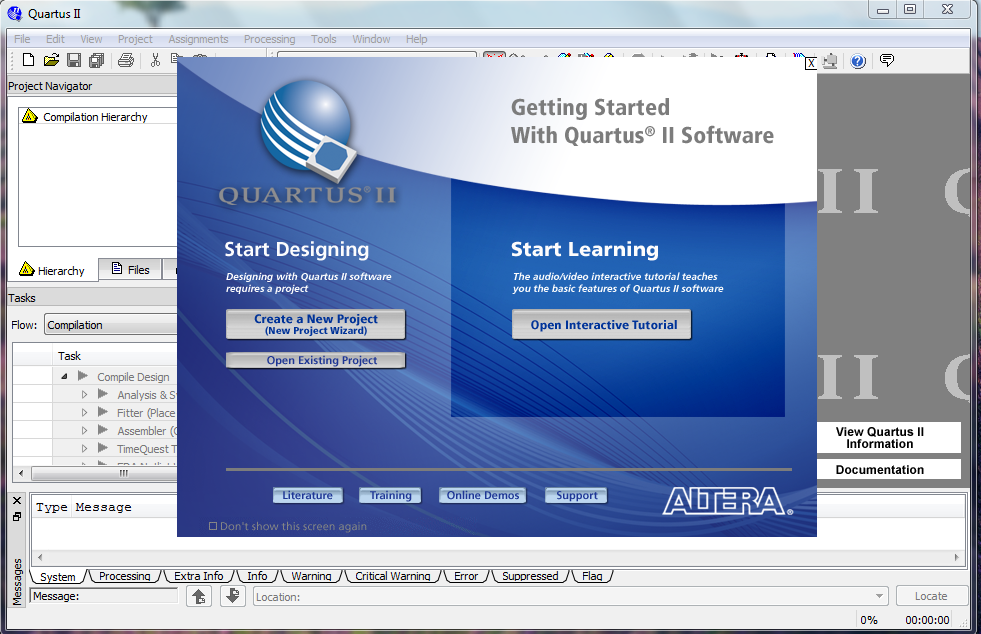Select the Error messages tab
Image resolution: width=981 pixels, height=634 pixels.
click(466, 576)
